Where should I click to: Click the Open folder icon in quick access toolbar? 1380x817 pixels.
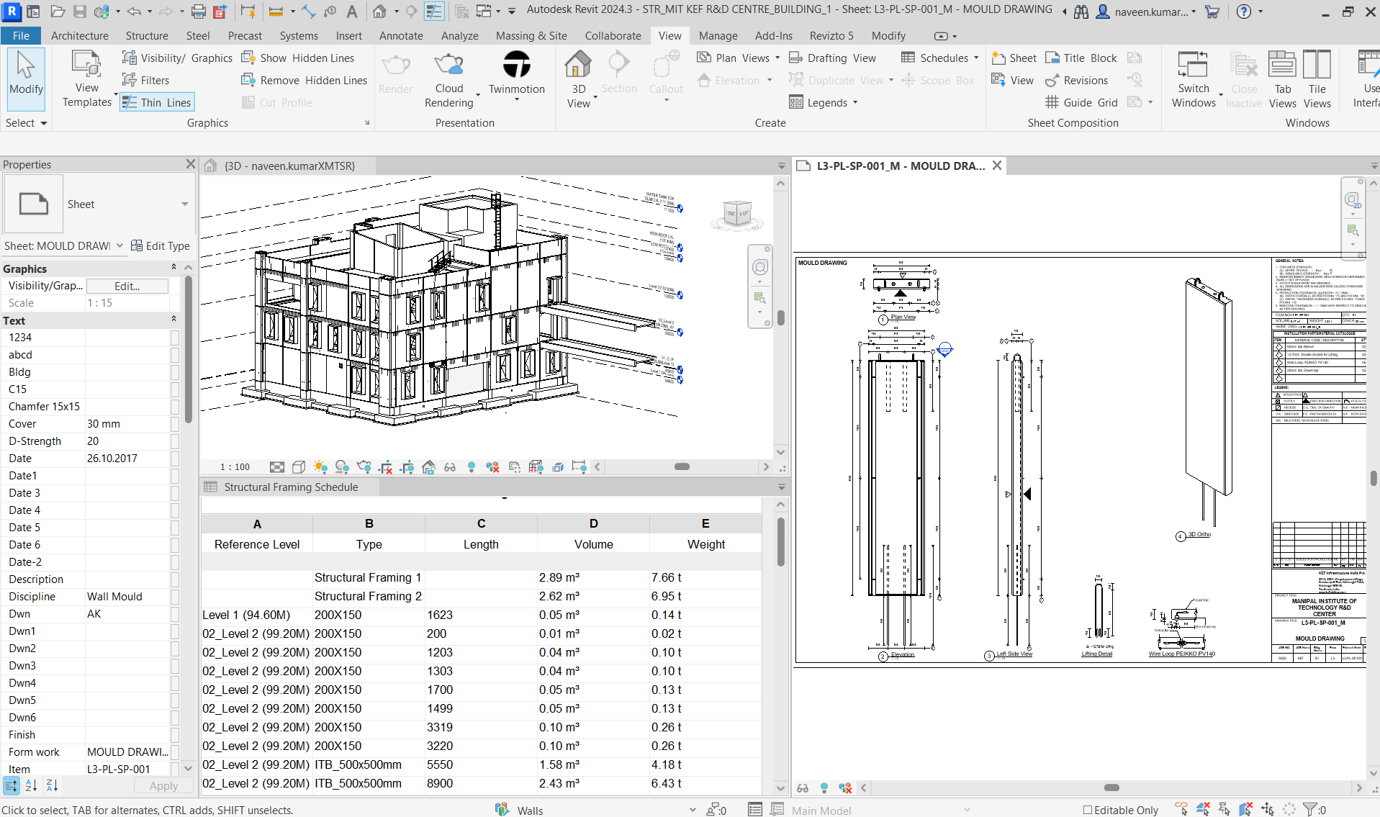[x=57, y=12]
